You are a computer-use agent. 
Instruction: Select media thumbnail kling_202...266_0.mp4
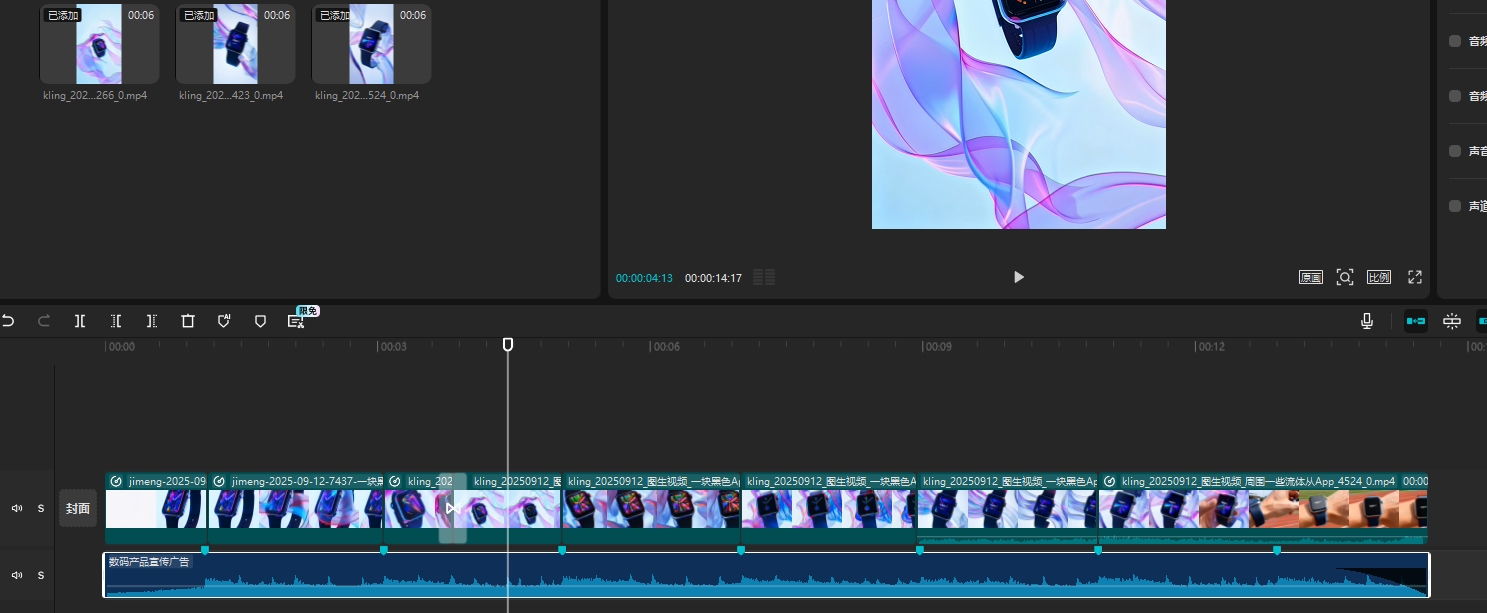point(99,44)
